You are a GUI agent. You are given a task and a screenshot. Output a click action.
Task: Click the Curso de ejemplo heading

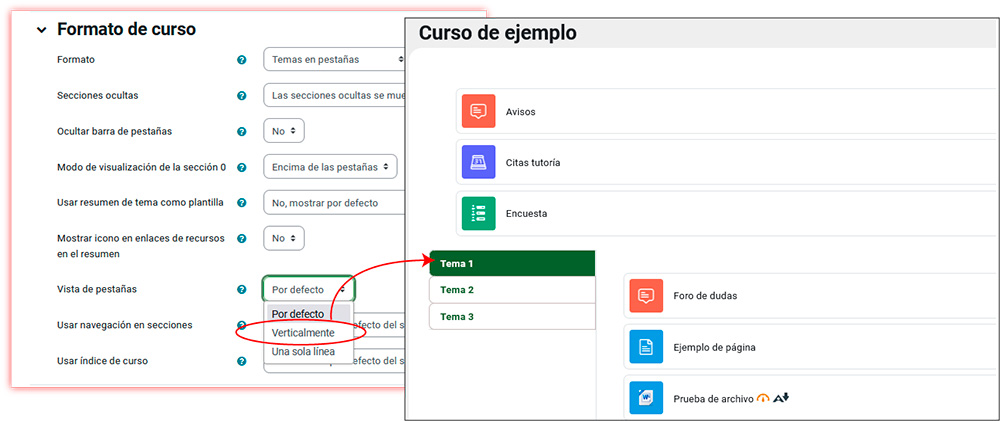pos(497,31)
